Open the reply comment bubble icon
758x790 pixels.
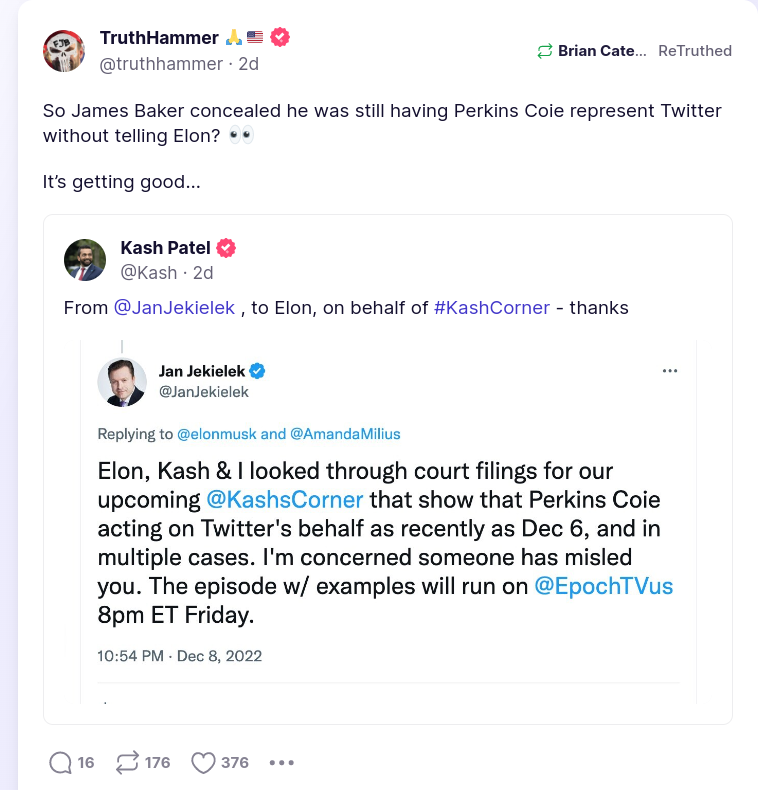click(x=60, y=762)
